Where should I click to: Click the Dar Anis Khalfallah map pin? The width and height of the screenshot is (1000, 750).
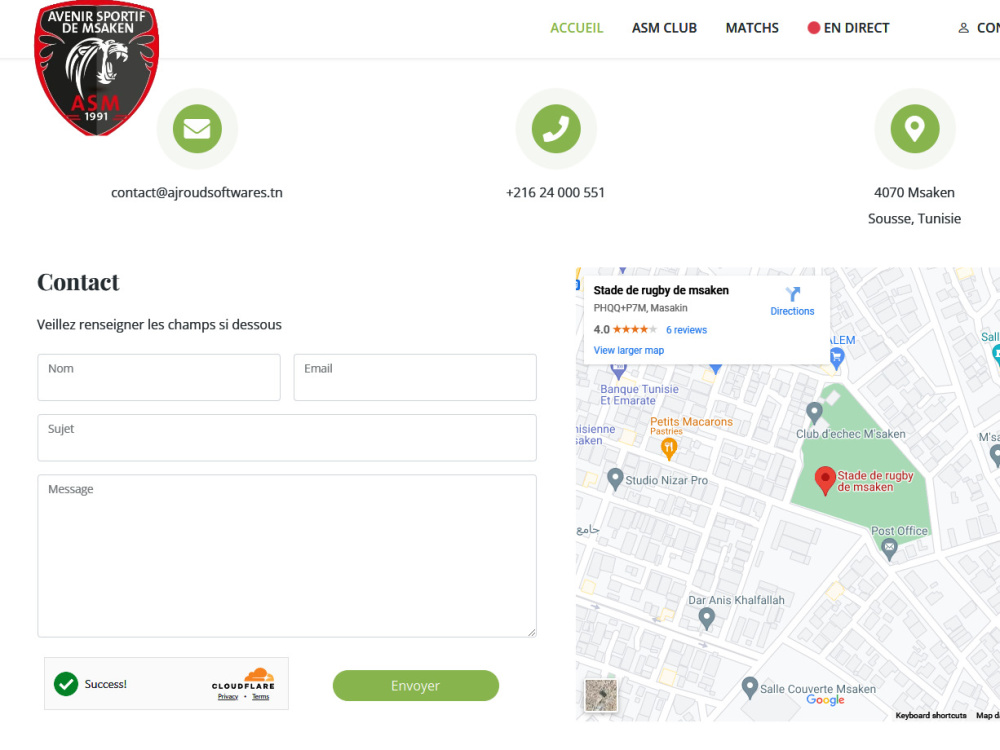click(706, 619)
